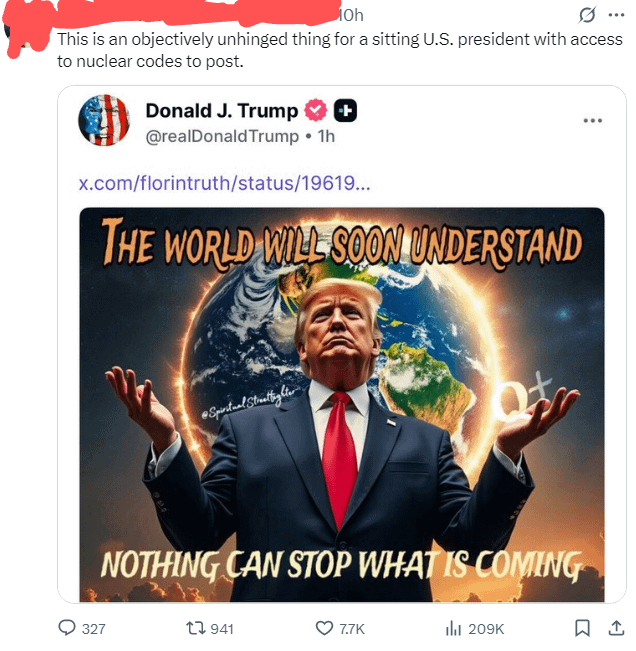Screen dimensions: 636x651
Task: Click the black plus affiliate badge
Action: pyautogui.click(x=345, y=111)
